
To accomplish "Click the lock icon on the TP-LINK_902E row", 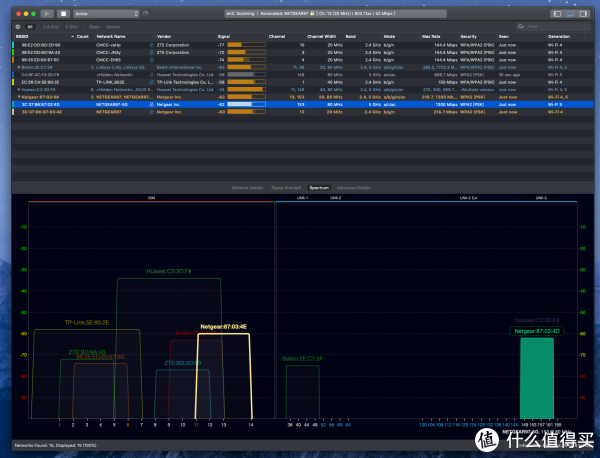I will tap(152, 82).
